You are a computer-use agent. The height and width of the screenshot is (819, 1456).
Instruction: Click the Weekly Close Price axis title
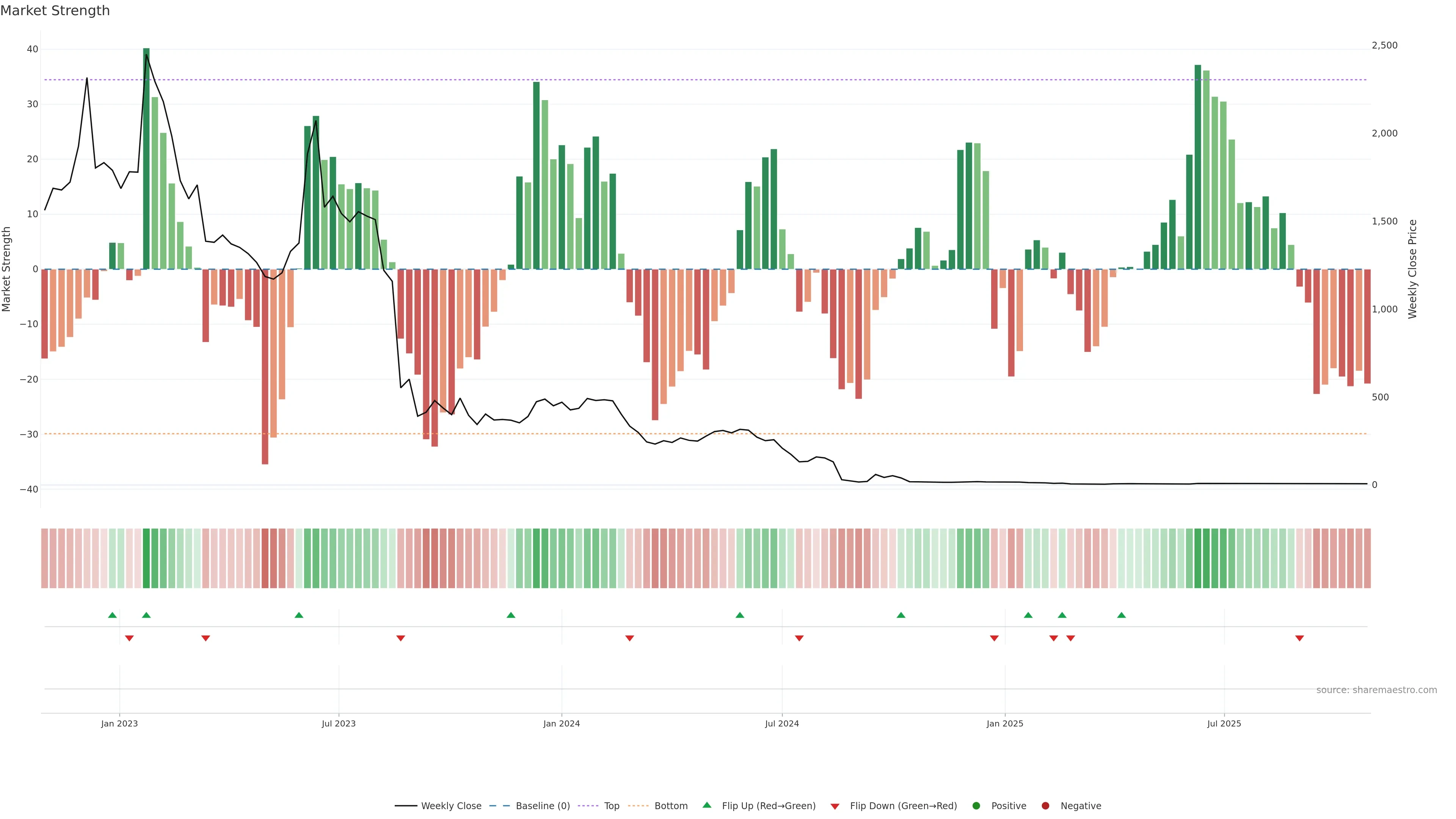click(x=1412, y=269)
